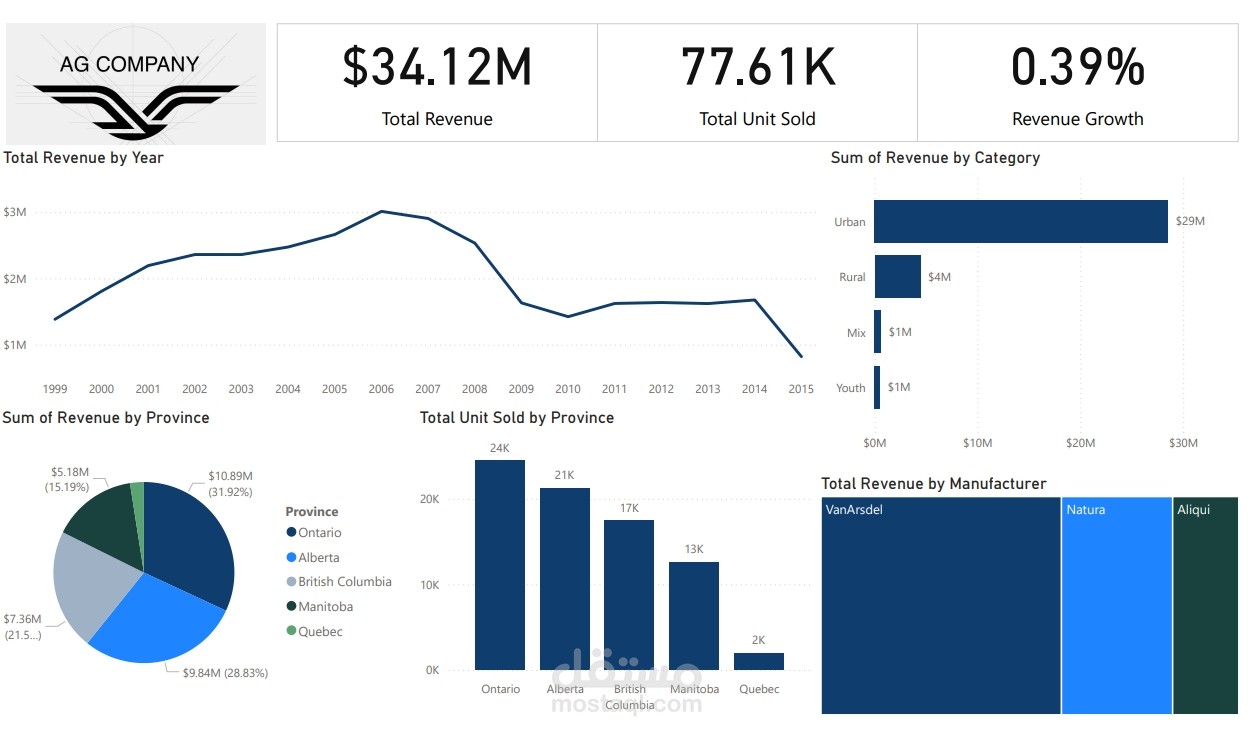Click the 2006 peak on the revenue line
This screenshot has width=1254, height=732.
click(x=381, y=211)
